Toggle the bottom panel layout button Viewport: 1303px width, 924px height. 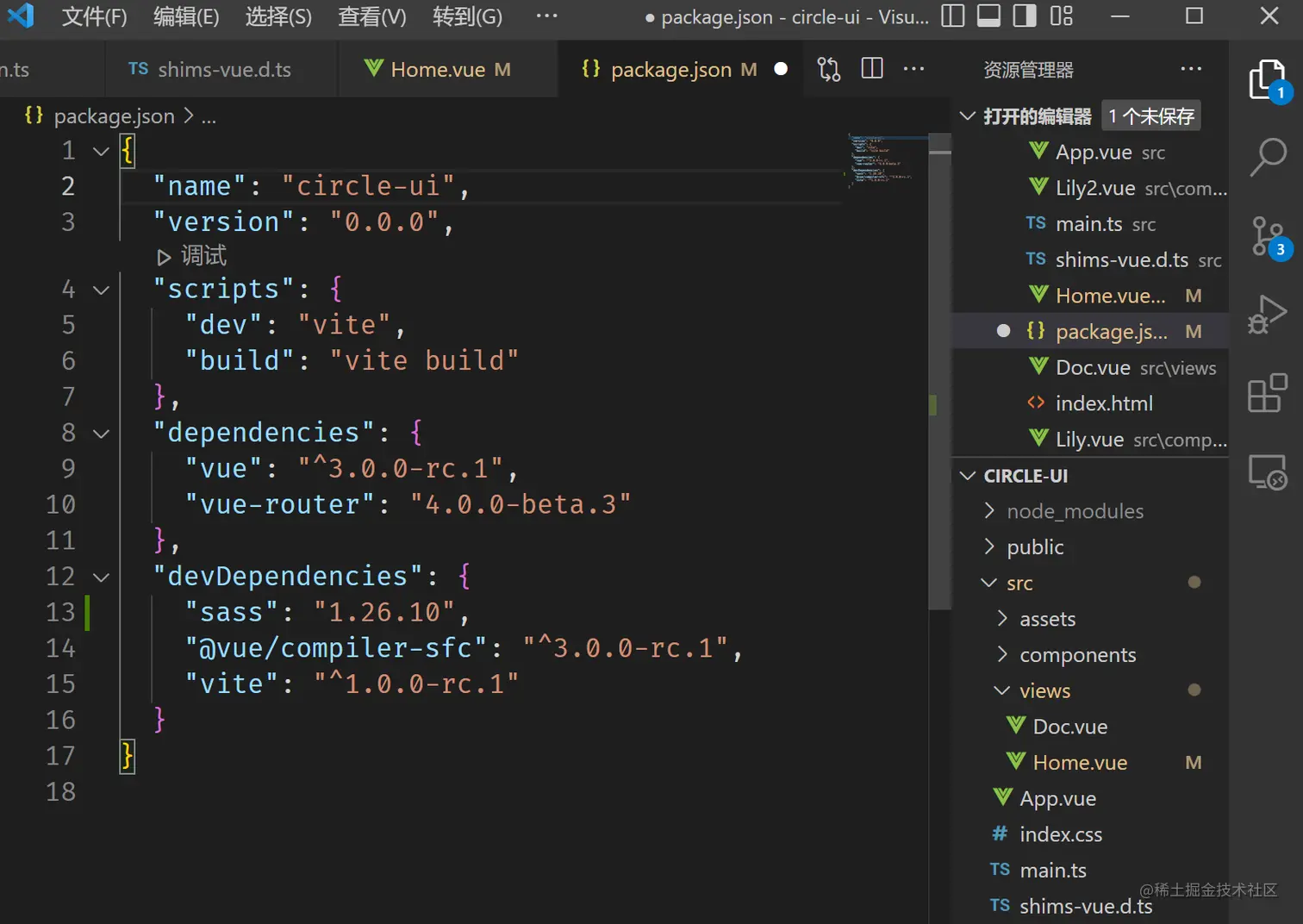coord(988,16)
